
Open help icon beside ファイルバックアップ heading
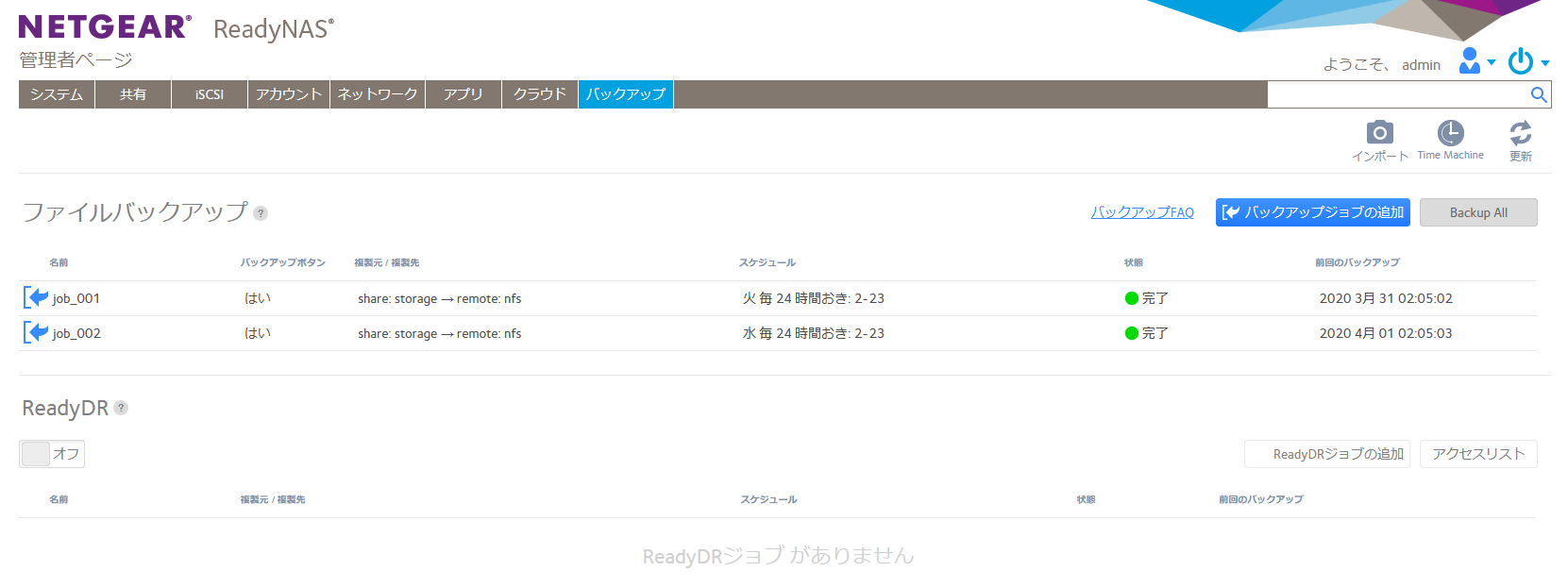261,213
